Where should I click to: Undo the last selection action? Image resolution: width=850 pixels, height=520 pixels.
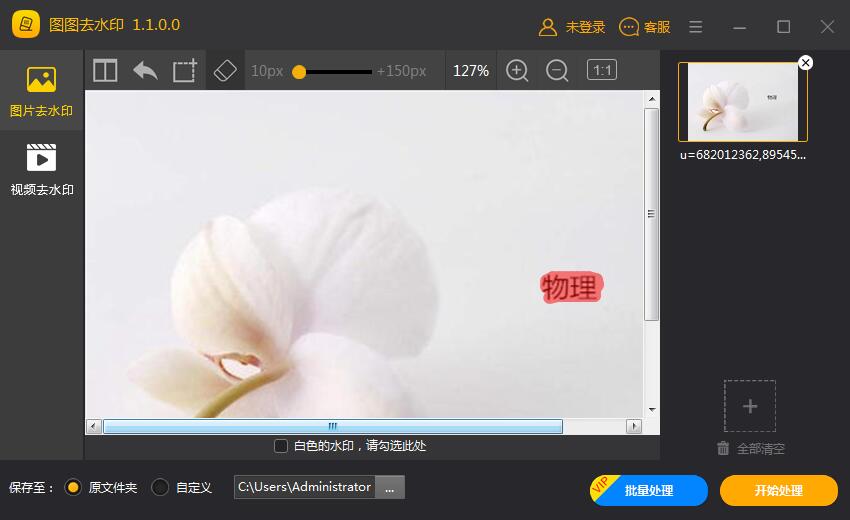(145, 70)
